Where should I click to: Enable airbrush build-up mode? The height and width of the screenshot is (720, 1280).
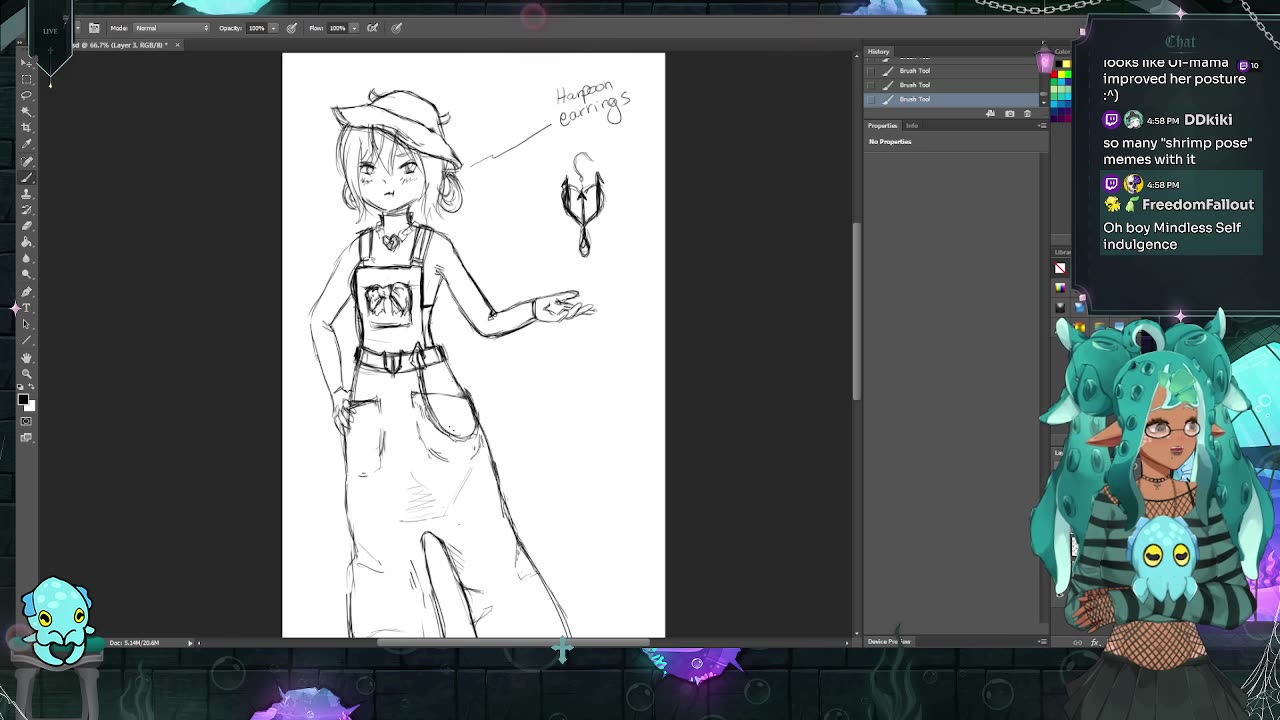click(373, 28)
